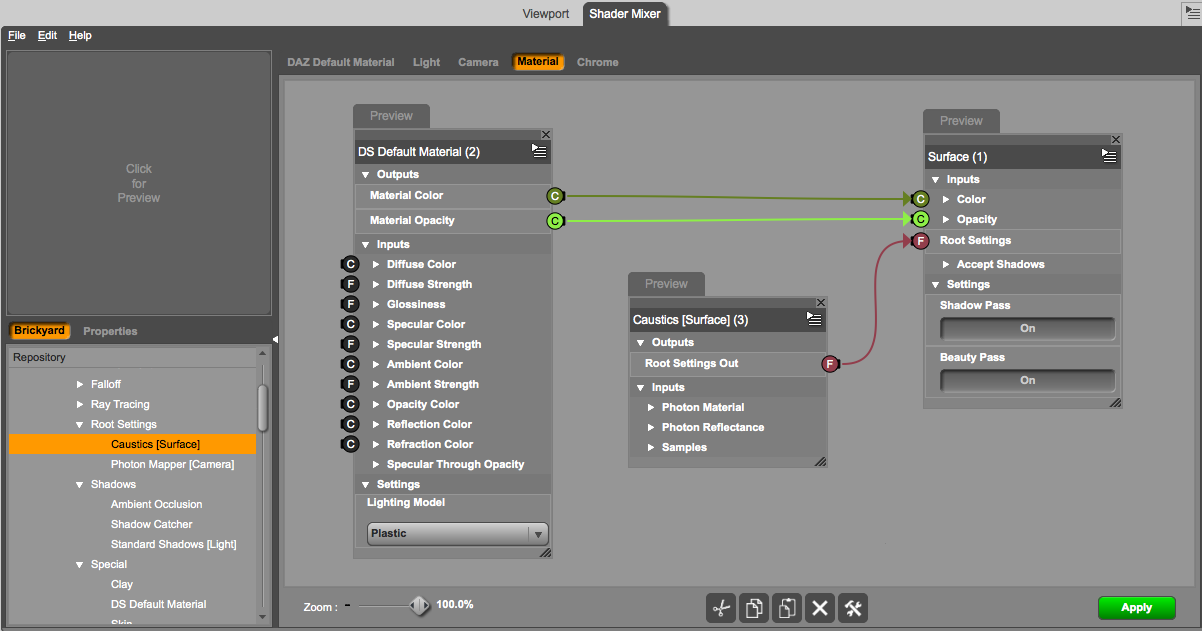Image resolution: width=1202 pixels, height=631 pixels.
Task: Switch to the Camera shader tab
Action: pos(478,62)
